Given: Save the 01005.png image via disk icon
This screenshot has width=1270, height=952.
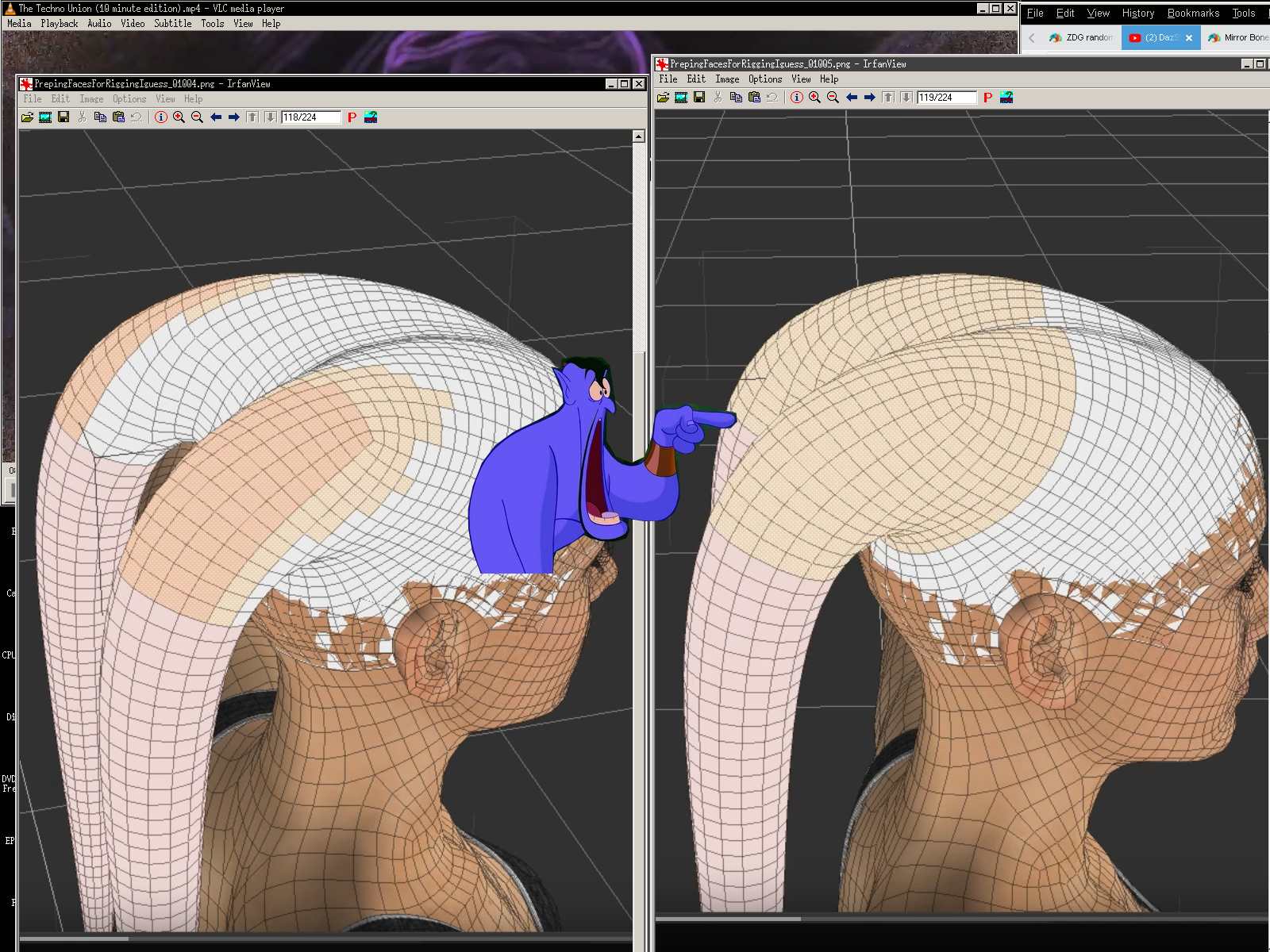Looking at the screenshot, I should [x=699, y=98].
